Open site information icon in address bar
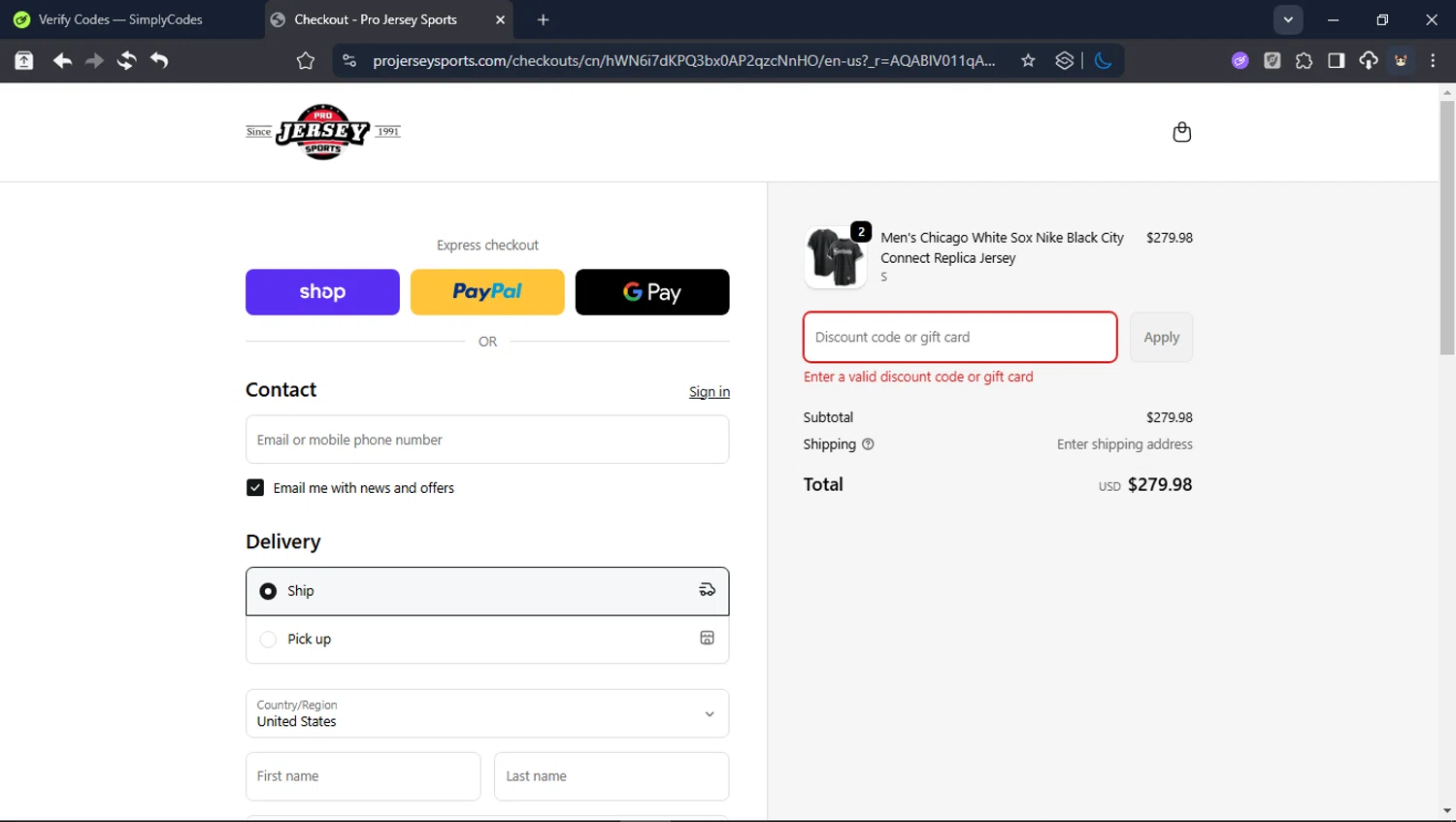1456x822 pixels. pyautogui.click(x=349, y=60)
